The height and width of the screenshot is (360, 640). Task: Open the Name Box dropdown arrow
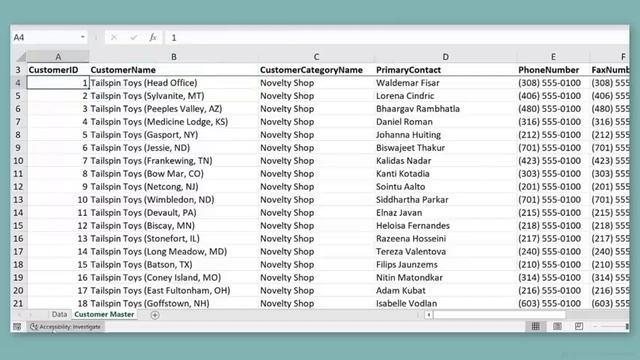pos(83,37)
